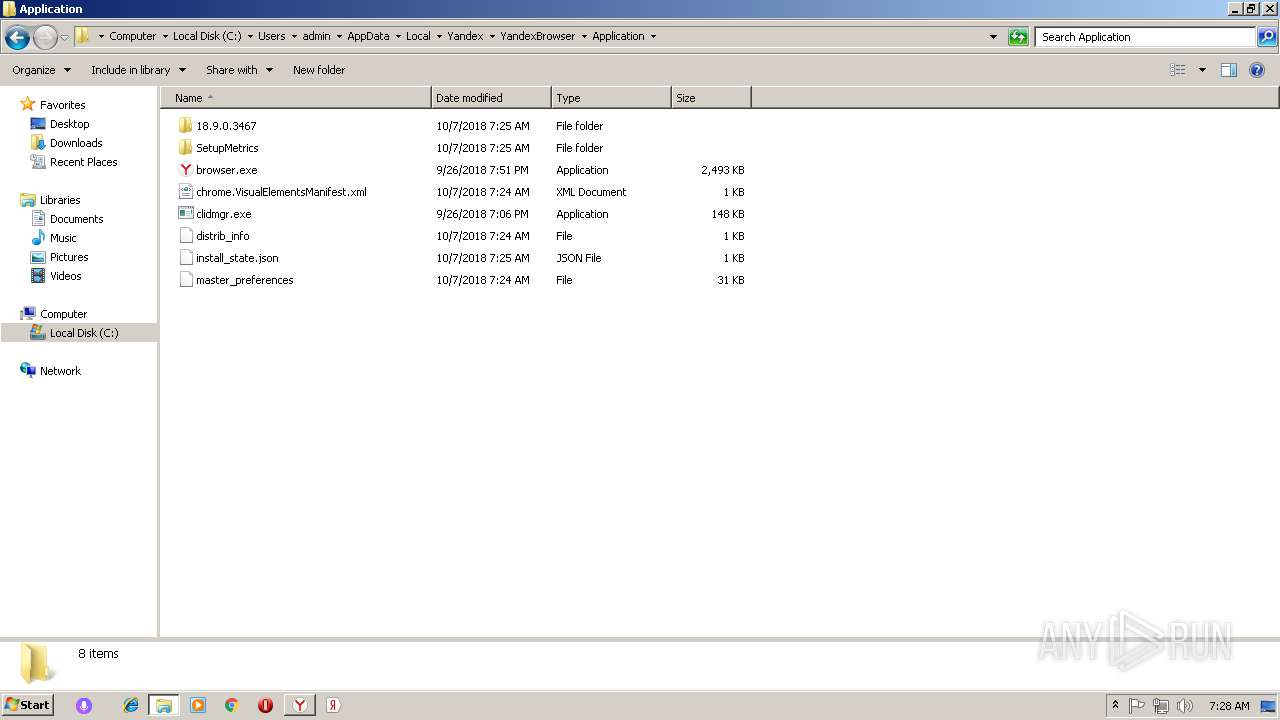This screenshot has height=720, width=1280.
Task: Click the search magnifier icon
Action: pyautogui.click(x=1267, y=37)
